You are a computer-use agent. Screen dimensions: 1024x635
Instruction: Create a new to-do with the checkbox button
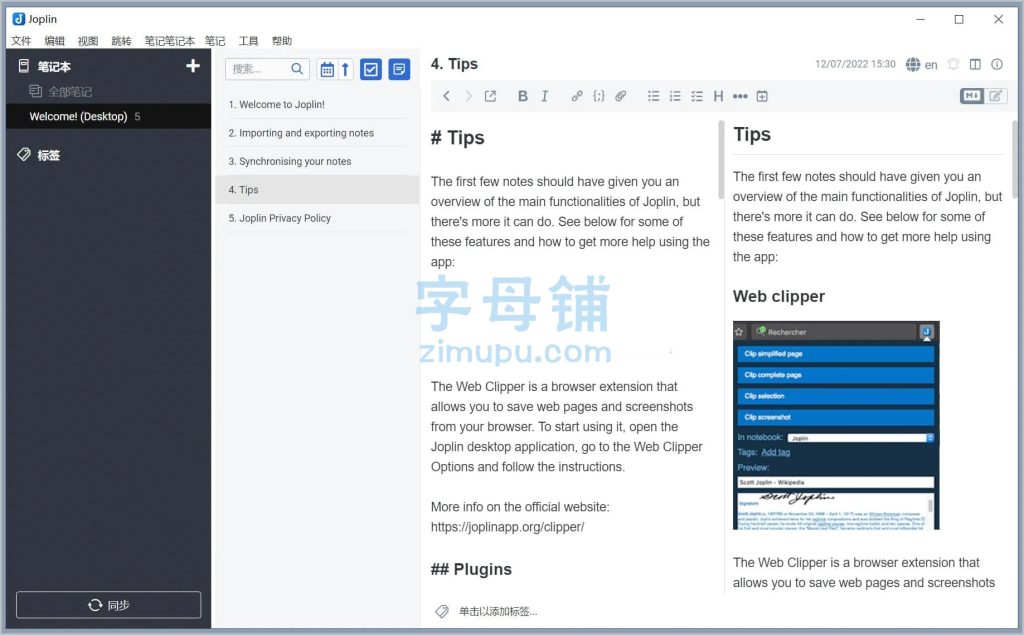(371, 69)
